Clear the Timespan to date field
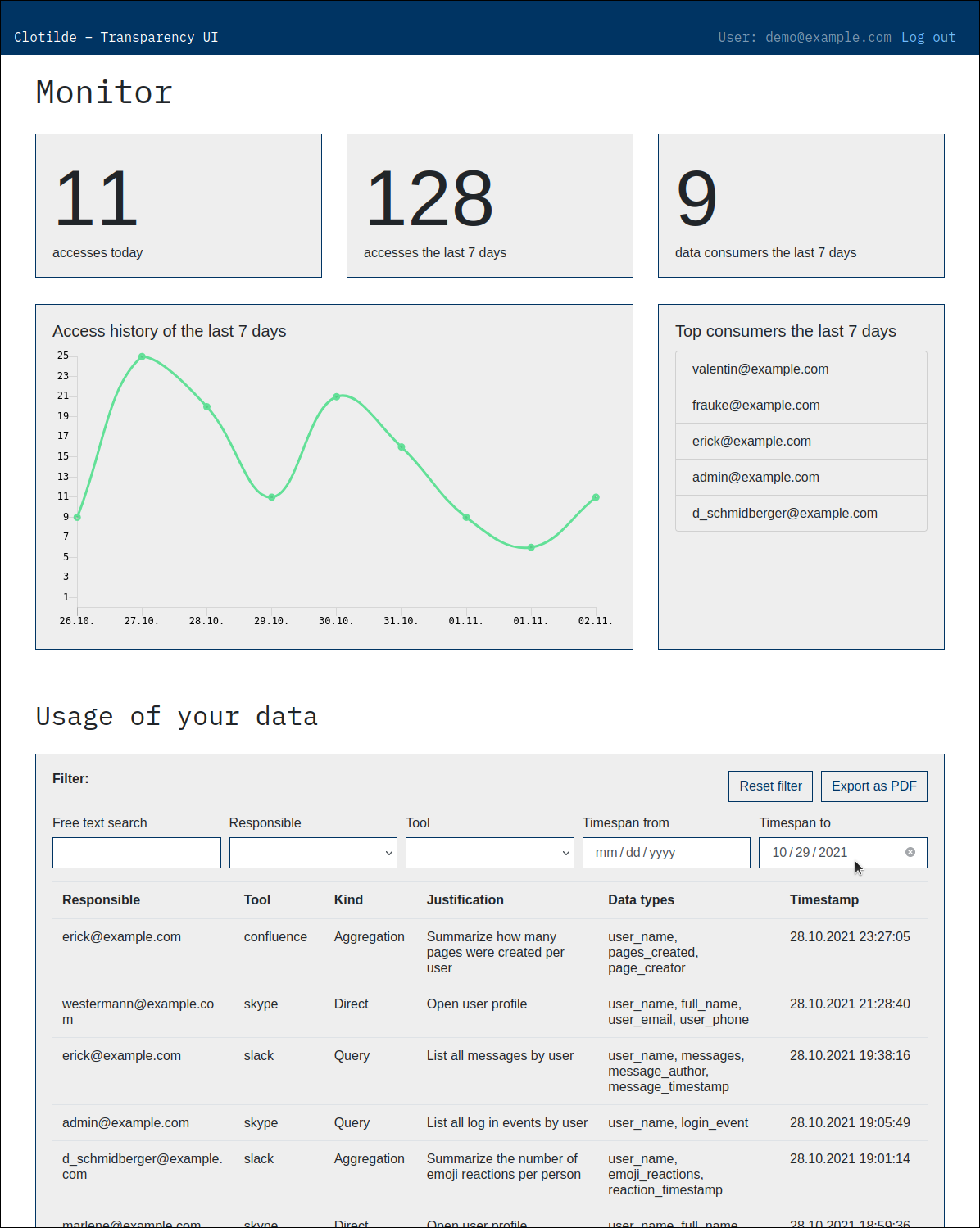 [910, 852]
